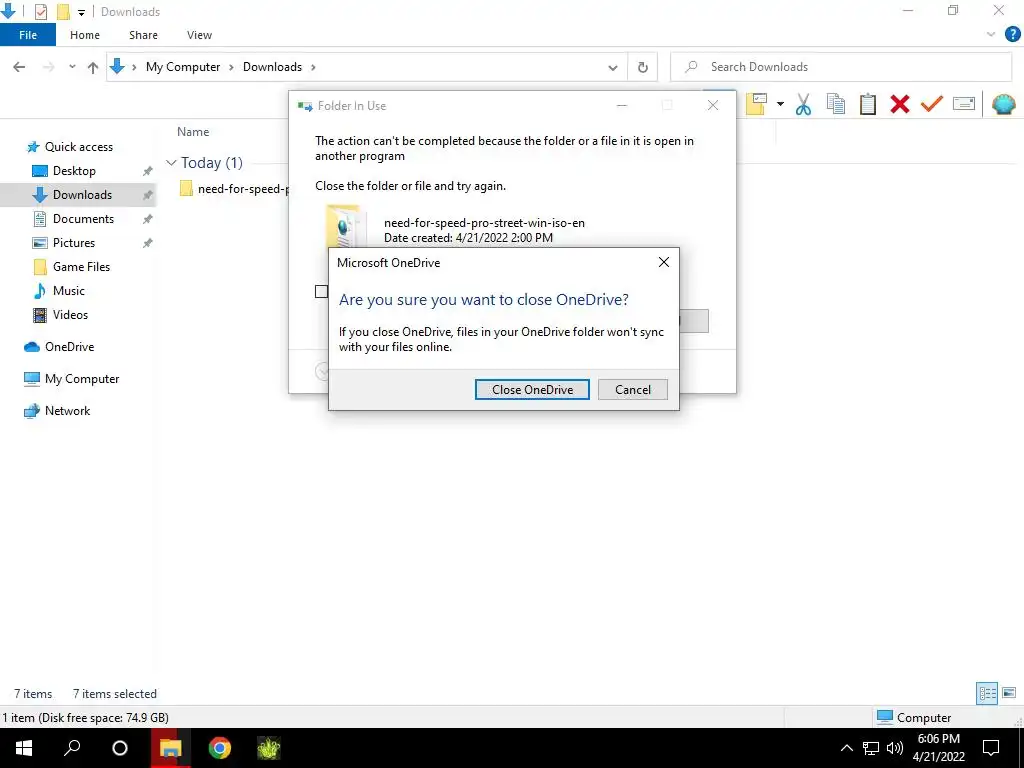Click the Help question mark icon

[1012, 35]
